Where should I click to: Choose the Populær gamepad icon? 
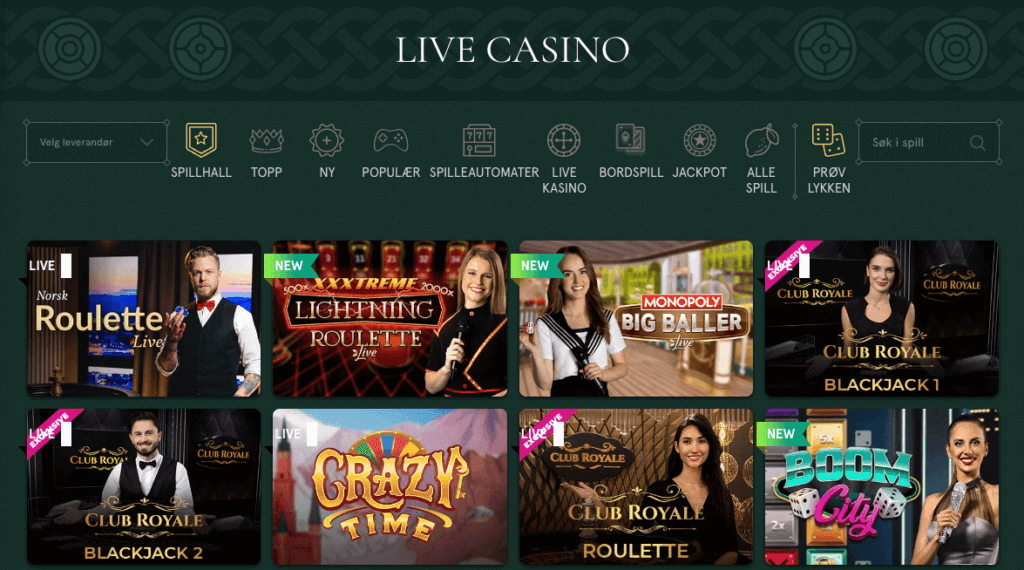(x=391, y=140)
